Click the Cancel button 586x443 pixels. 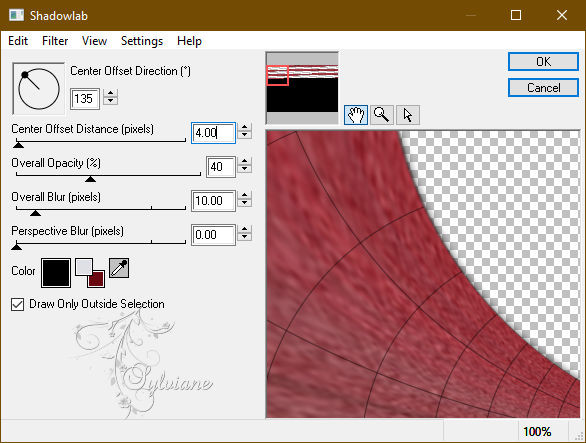[x=543, y=88]
